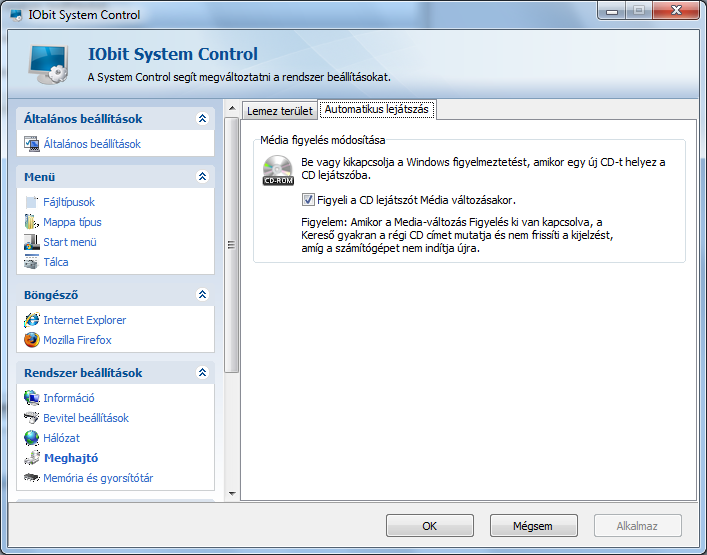Open the Hálózat link
The image size is (707, 555).
[61, 438]
